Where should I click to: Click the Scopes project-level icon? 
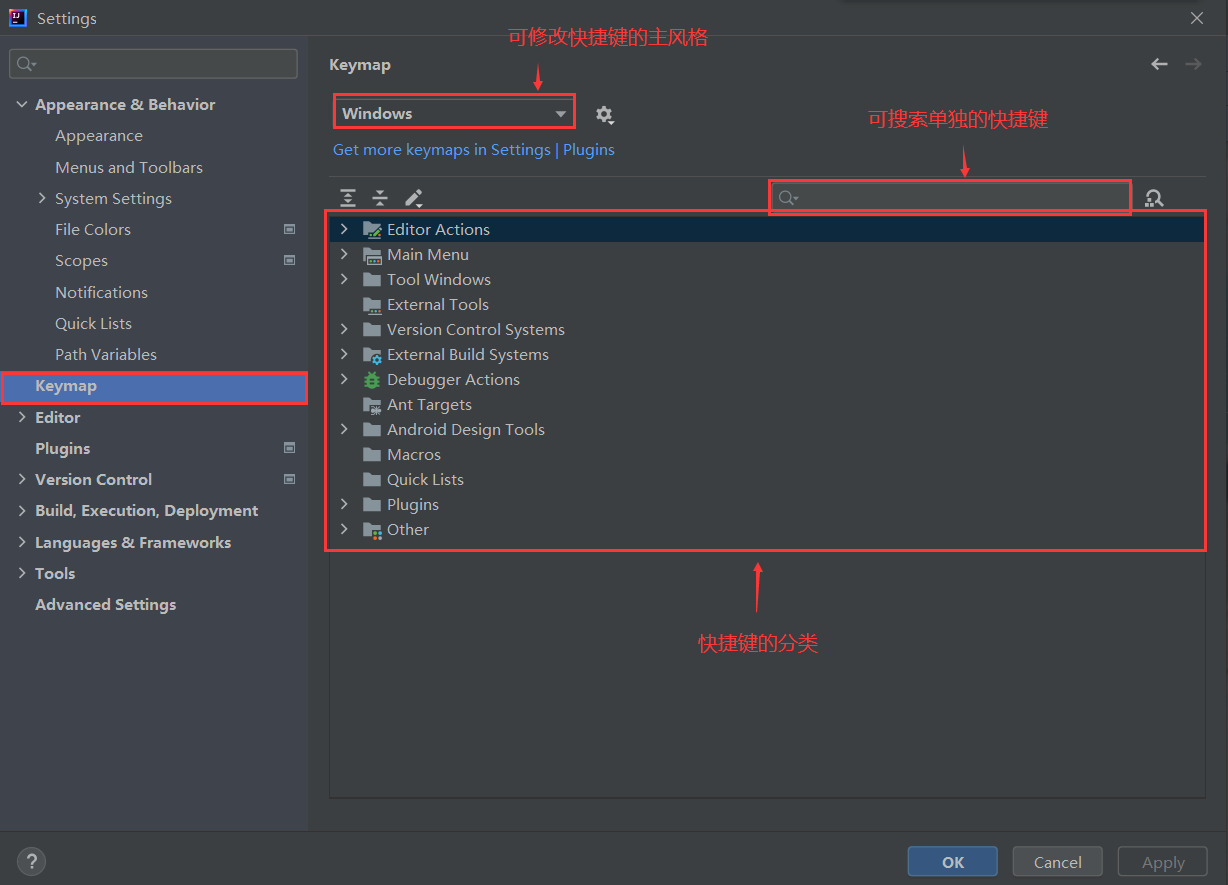point(289,260)
